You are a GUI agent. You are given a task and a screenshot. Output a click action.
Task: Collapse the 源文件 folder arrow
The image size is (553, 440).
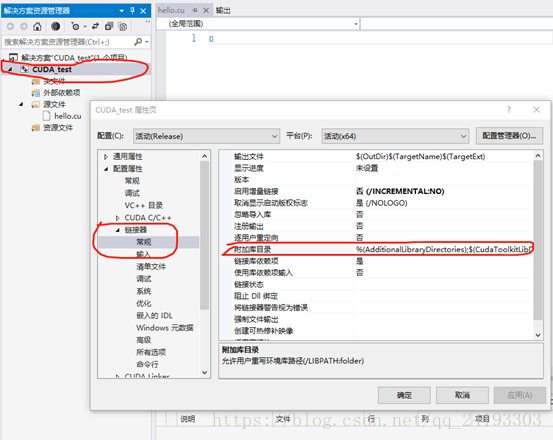[x=21, y=104]
